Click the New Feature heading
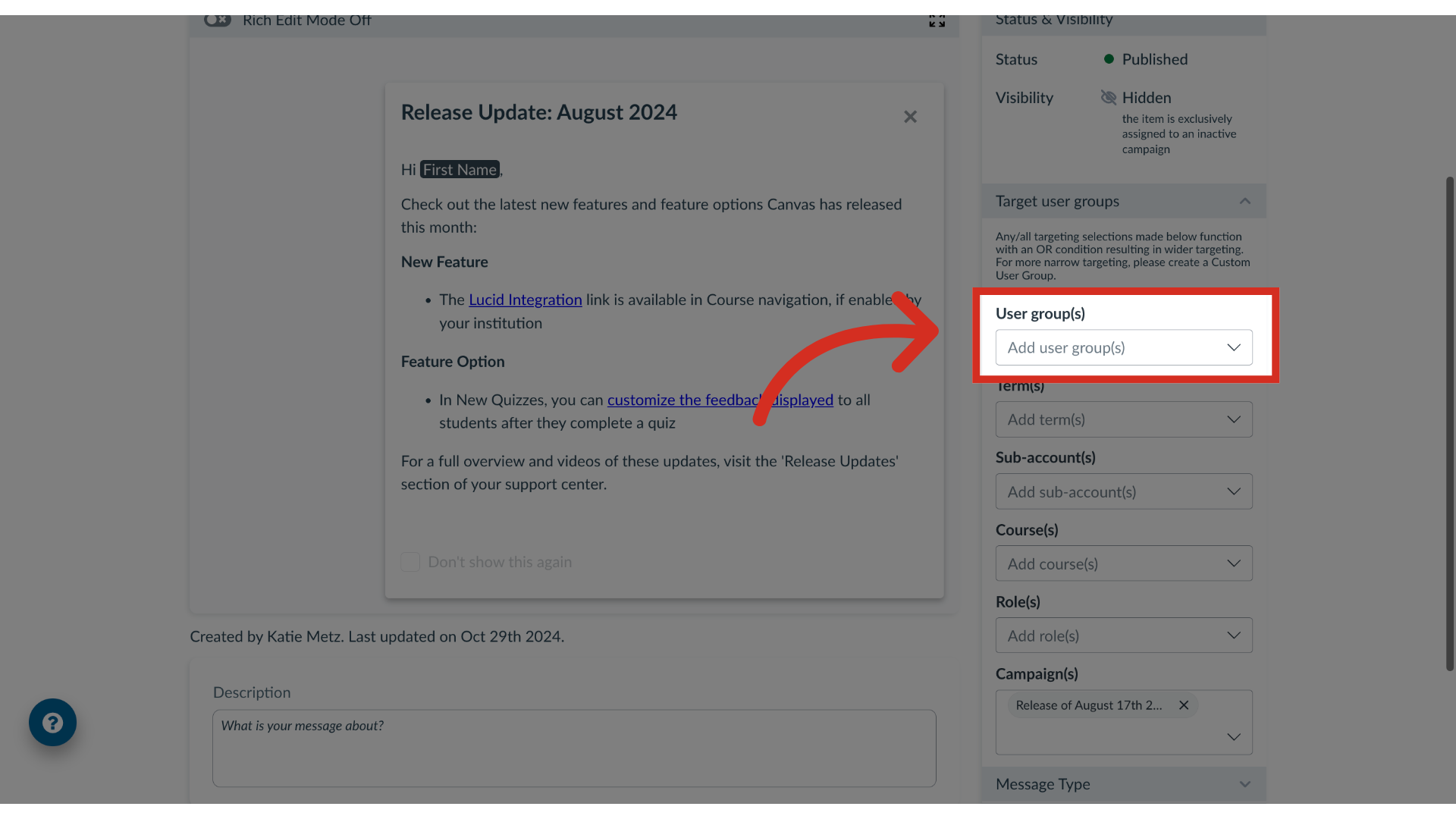The width and height of the screenshot is (1456, 819). point(444,262)
